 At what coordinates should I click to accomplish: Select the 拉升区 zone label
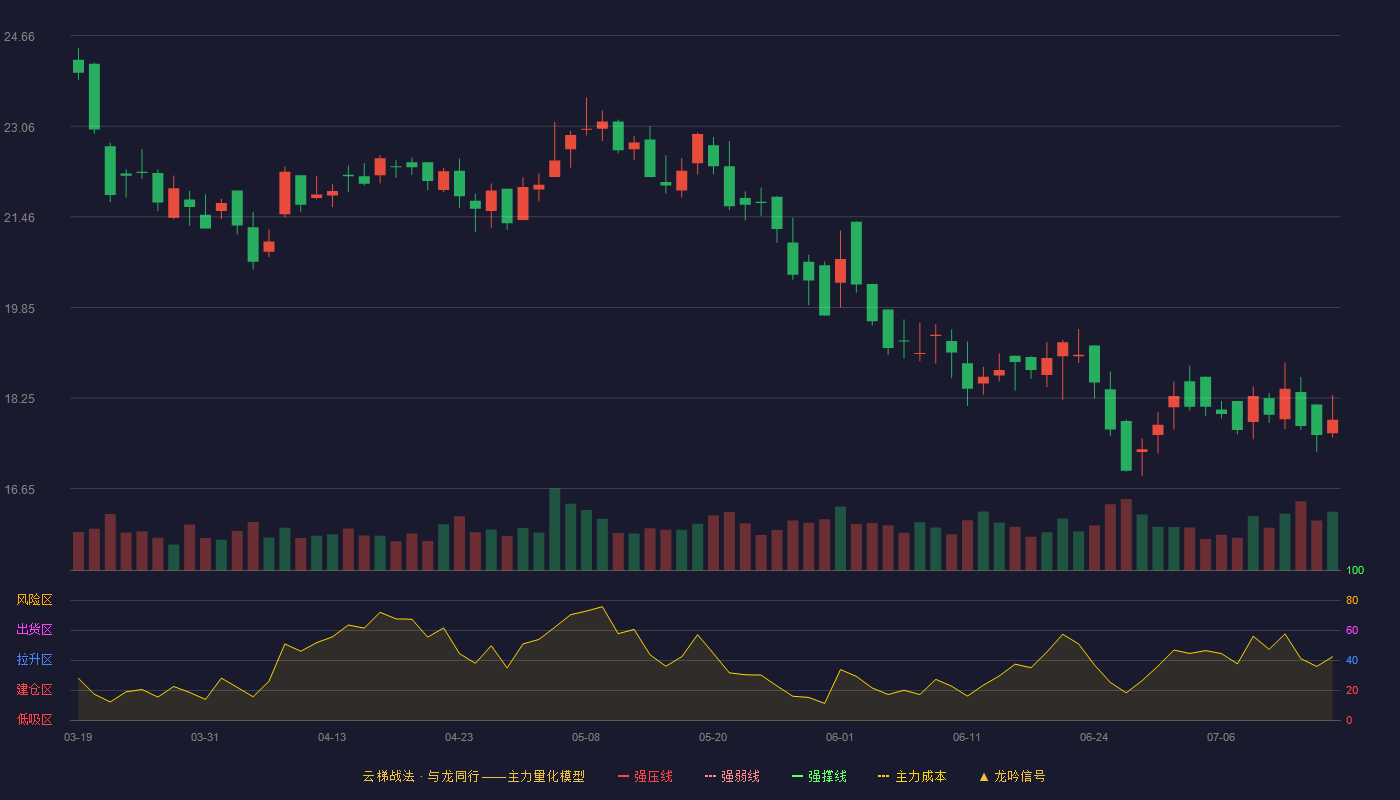click(x=34, y=660)
